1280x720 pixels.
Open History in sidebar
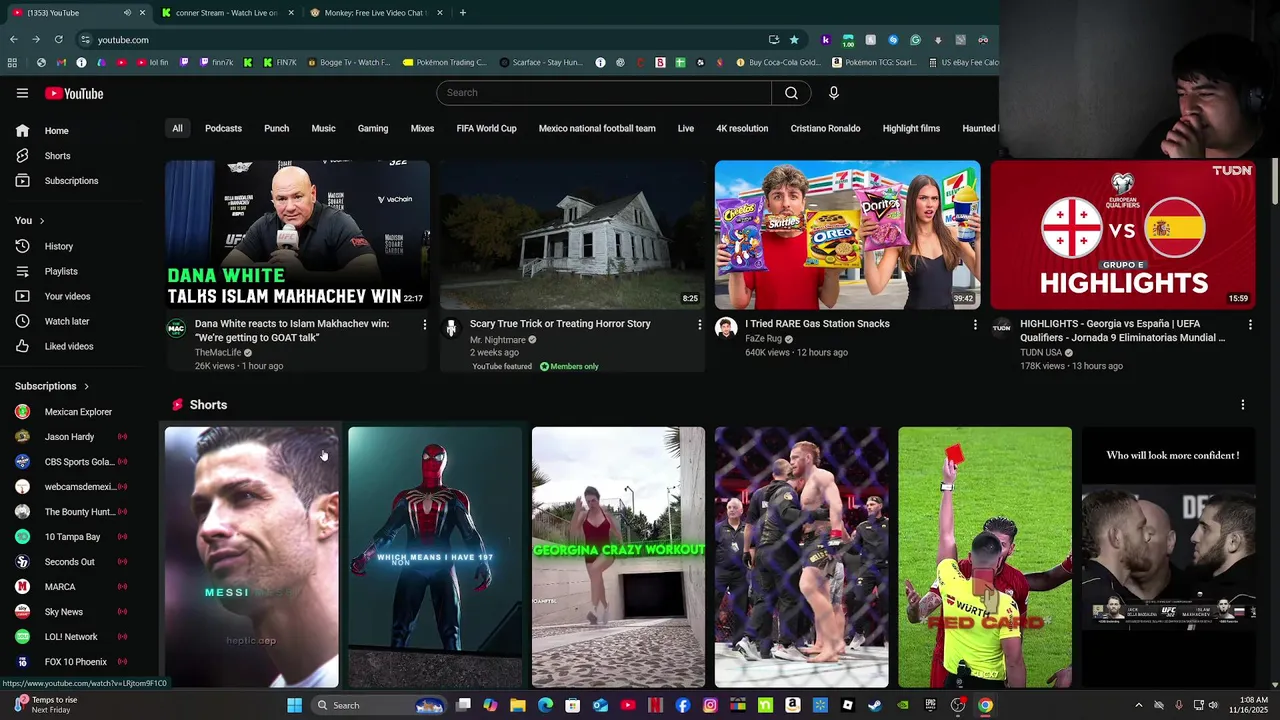click(x=58, y=246)
